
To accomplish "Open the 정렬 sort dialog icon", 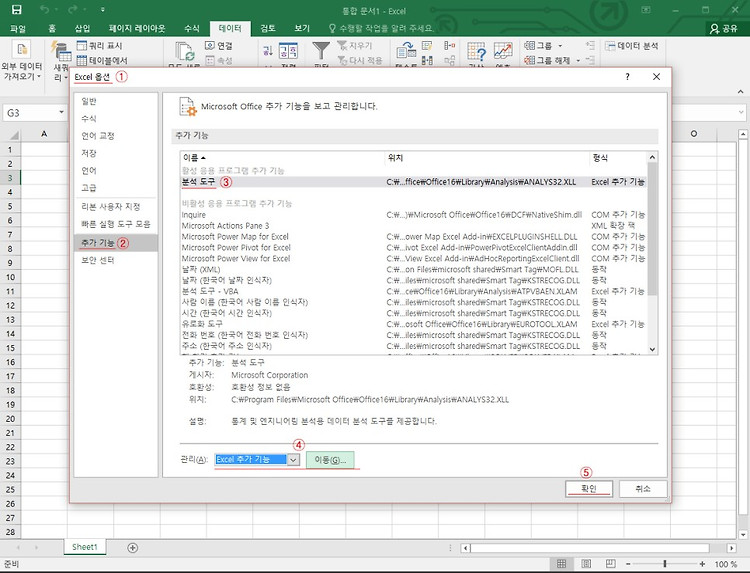I will pos(288,51).
